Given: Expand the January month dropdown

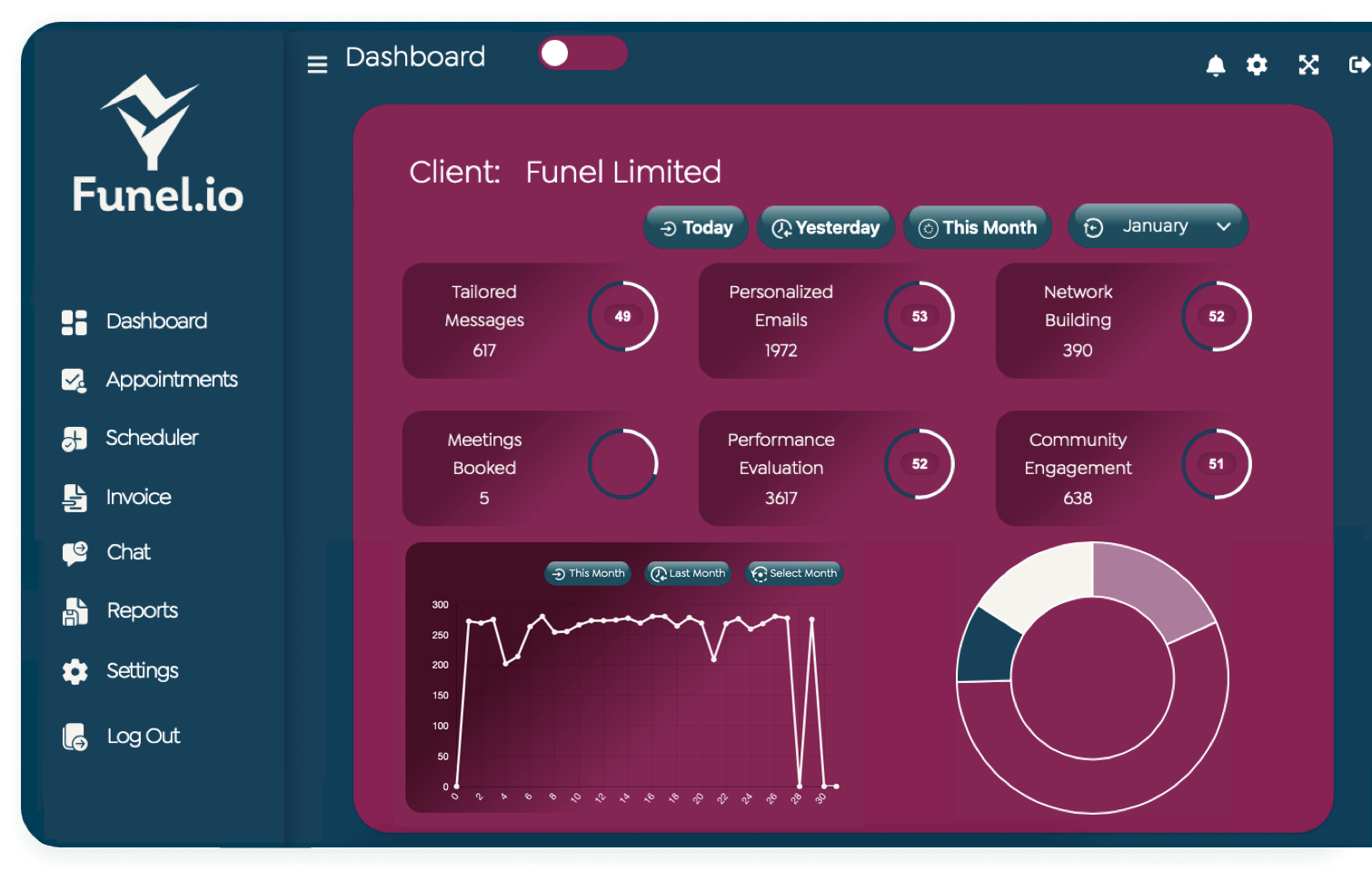Looking at the screenshot, I should [x=1158, y=225].
